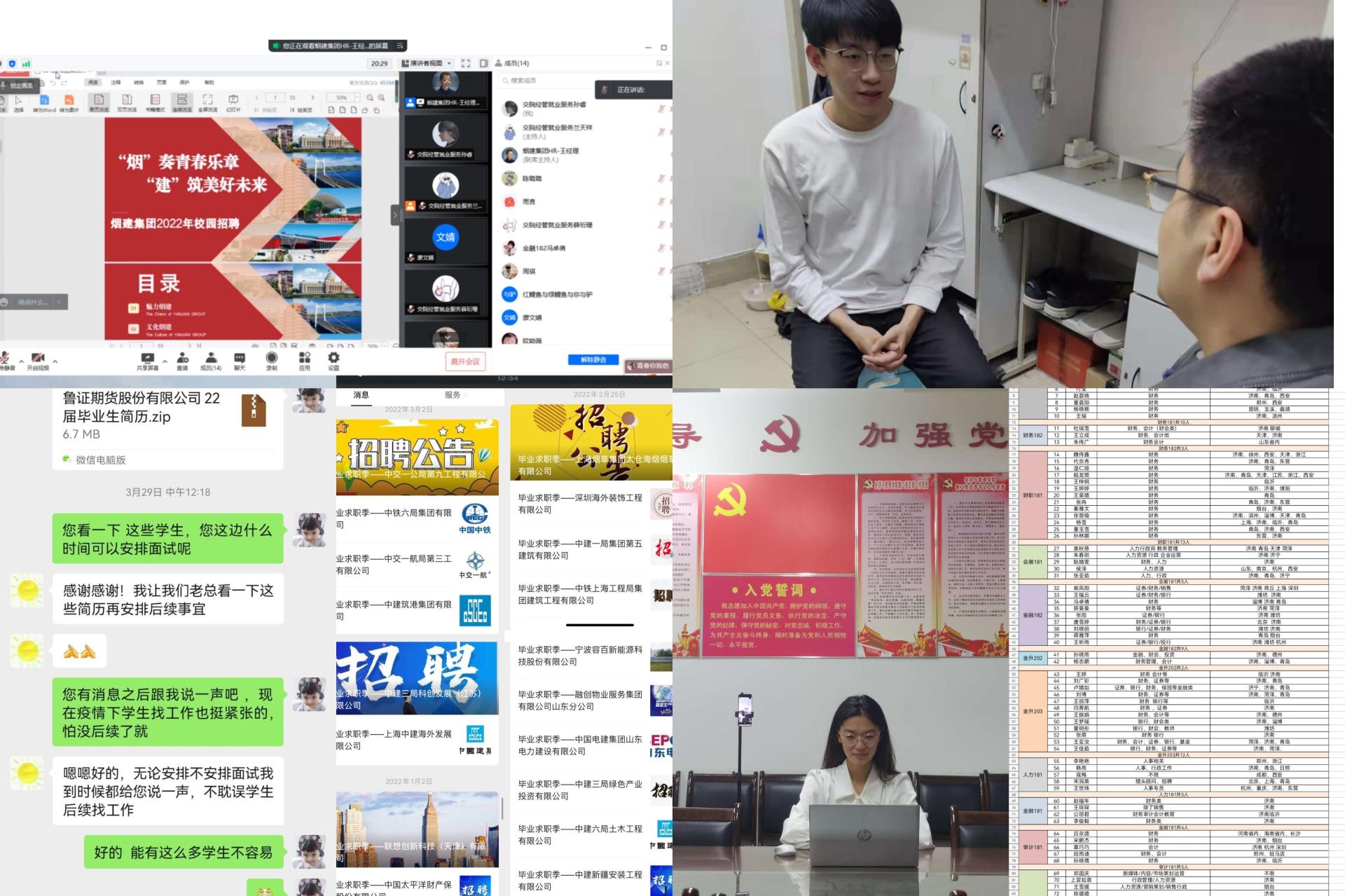
Task: Open the 联想创新科技 skyline banner article
Action: (x=418, y=829)
